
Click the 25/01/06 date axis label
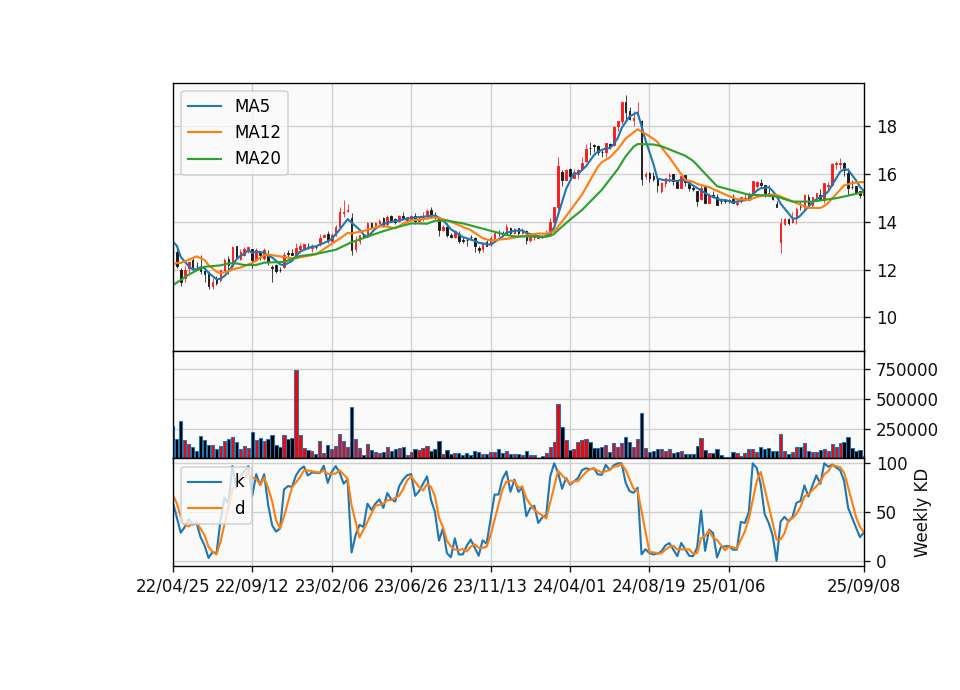click(729, 586)
